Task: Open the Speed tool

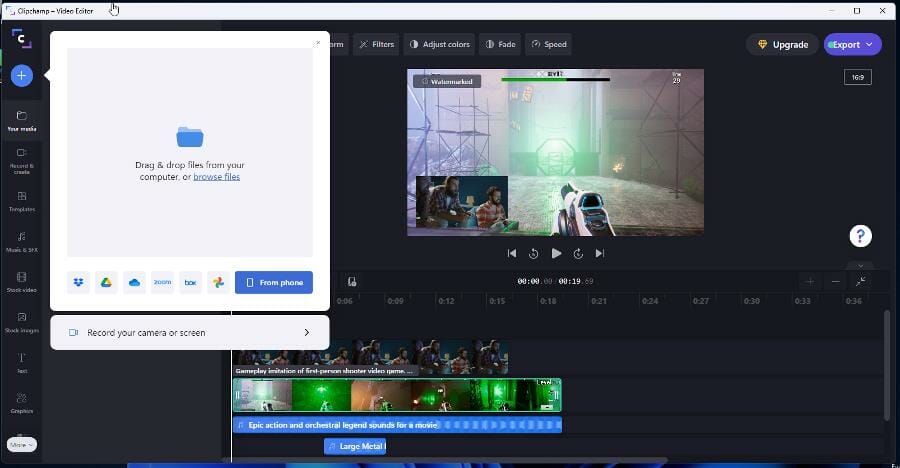Action: 549,44
